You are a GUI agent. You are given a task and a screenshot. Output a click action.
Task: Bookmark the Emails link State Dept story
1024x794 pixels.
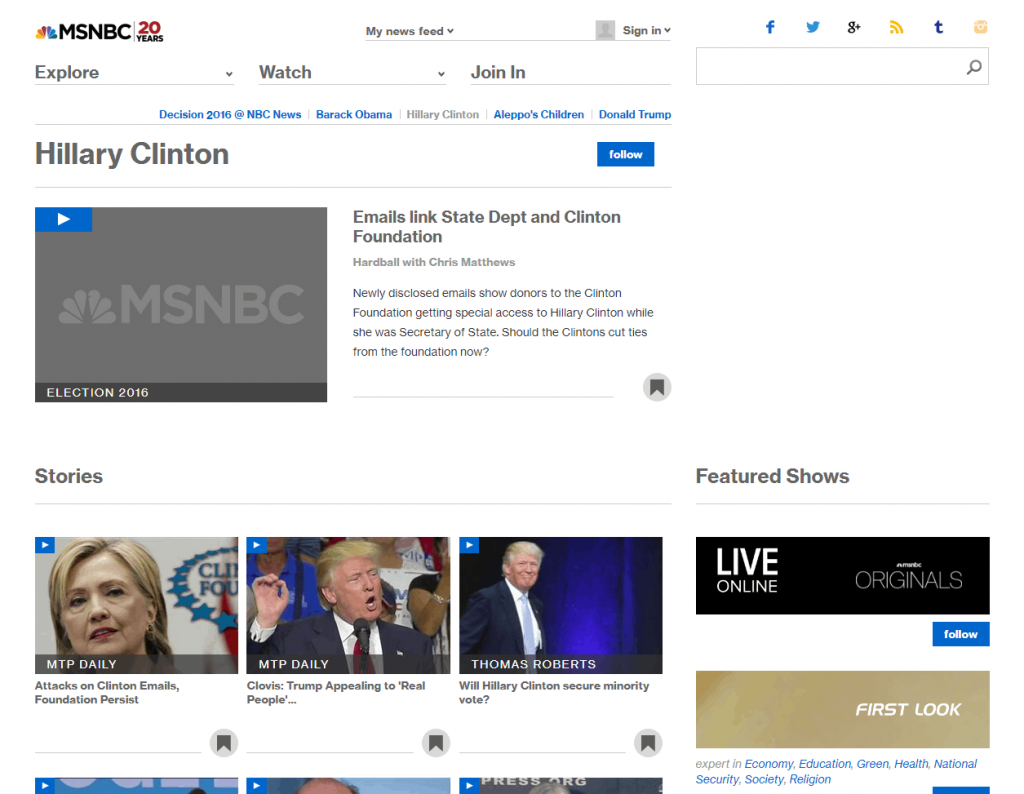click(x=657, y=387)
